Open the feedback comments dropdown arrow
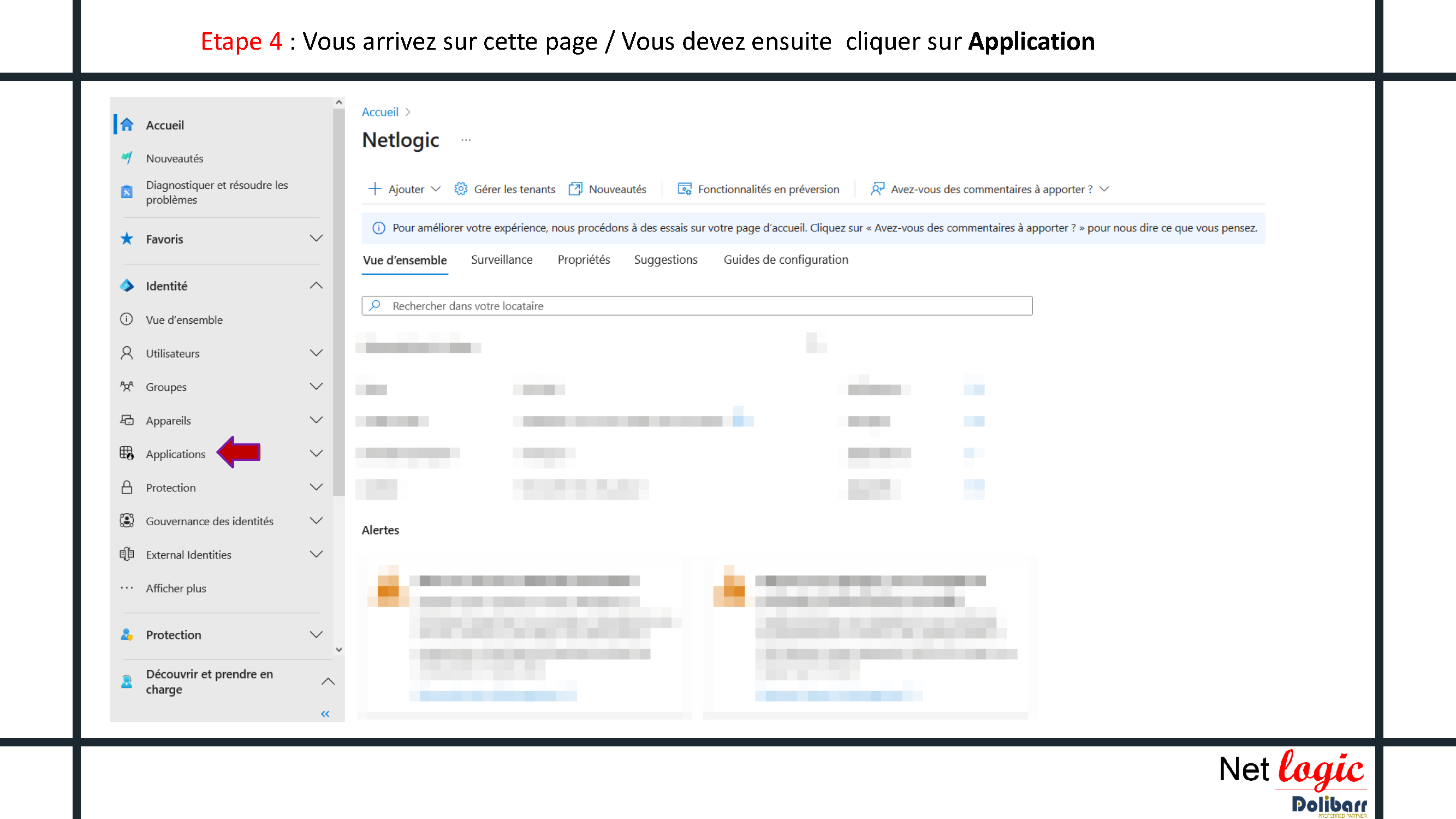This screenshot has height=819, width=1456. click(1104, 189)
